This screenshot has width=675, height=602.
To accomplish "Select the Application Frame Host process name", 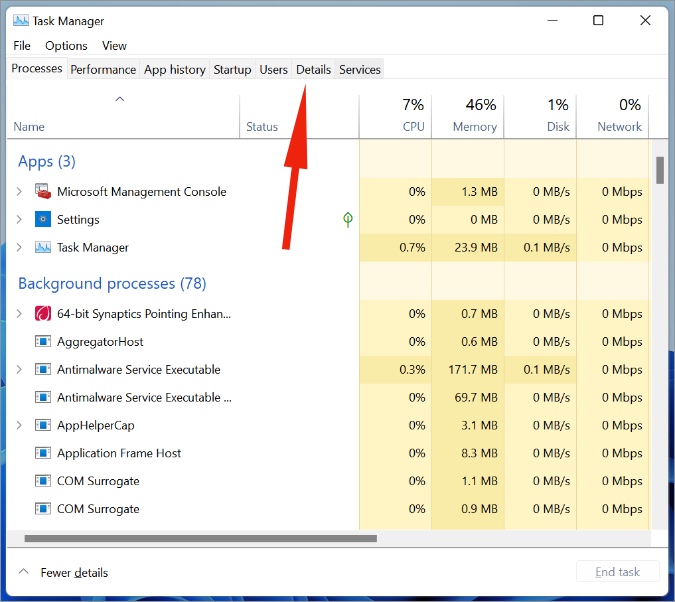I will (119, 453).
